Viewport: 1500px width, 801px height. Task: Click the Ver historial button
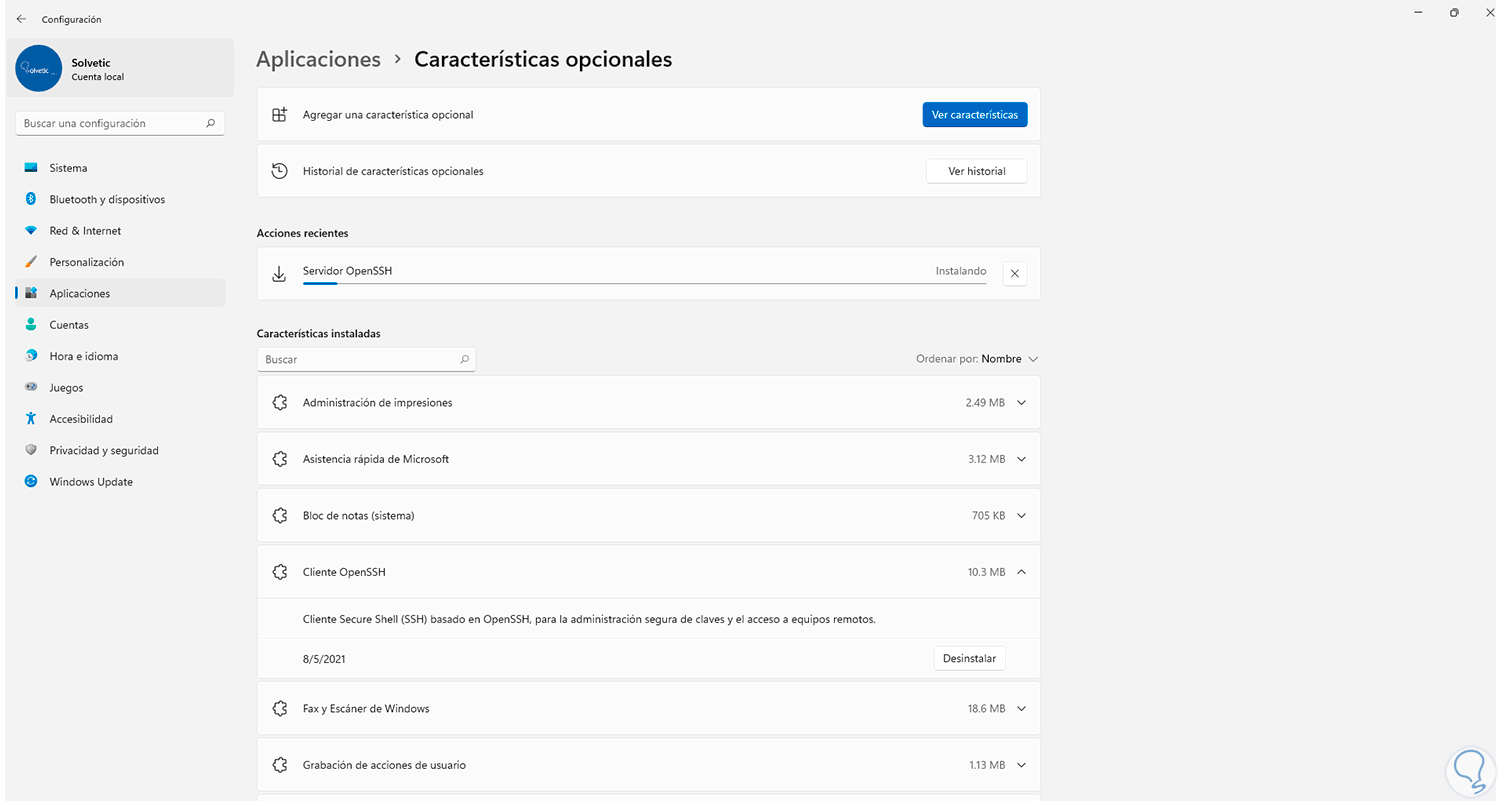(x=976, y=171)
